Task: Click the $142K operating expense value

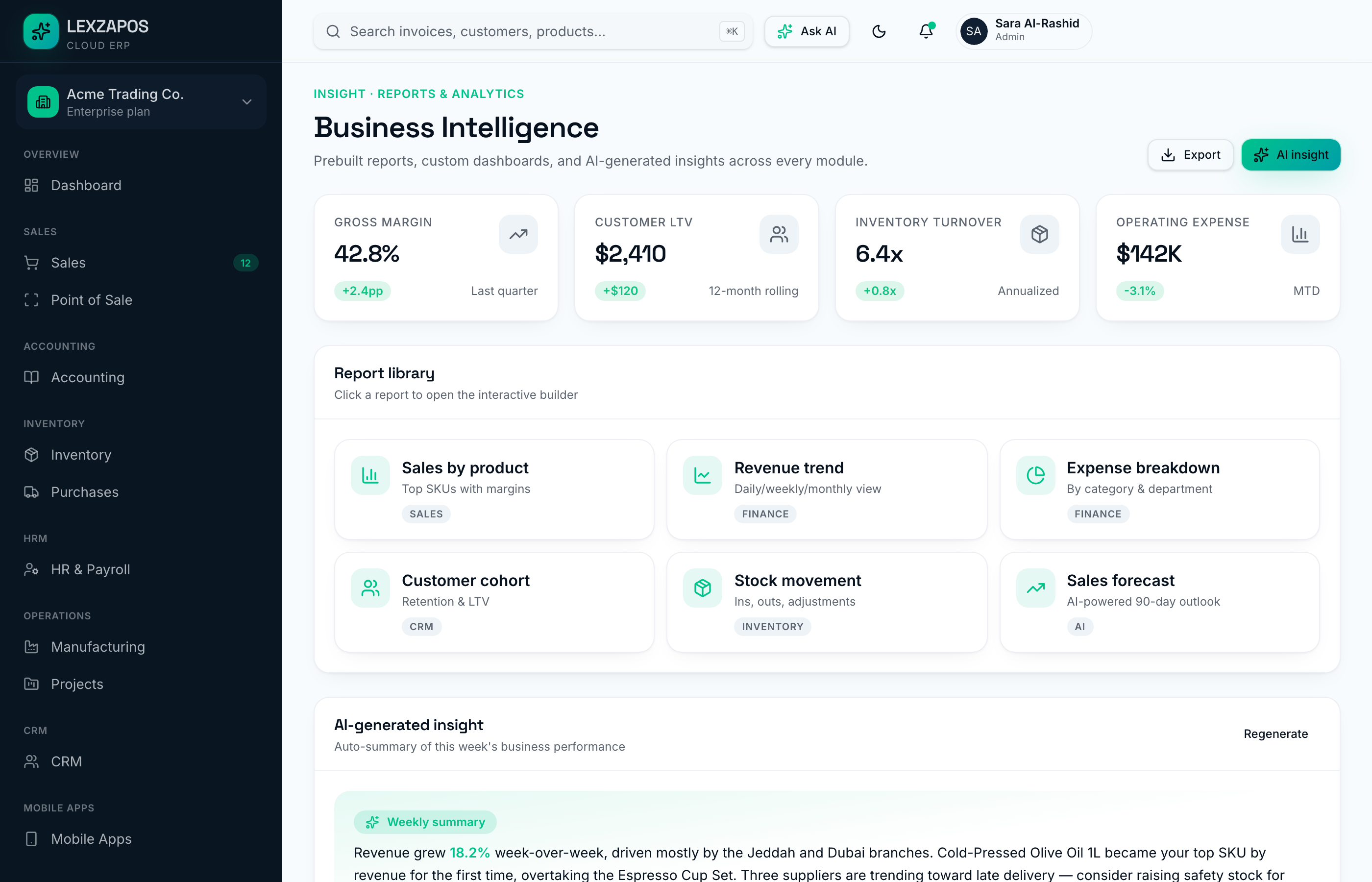Action: pyautogui.click(x=1149, y=254)
